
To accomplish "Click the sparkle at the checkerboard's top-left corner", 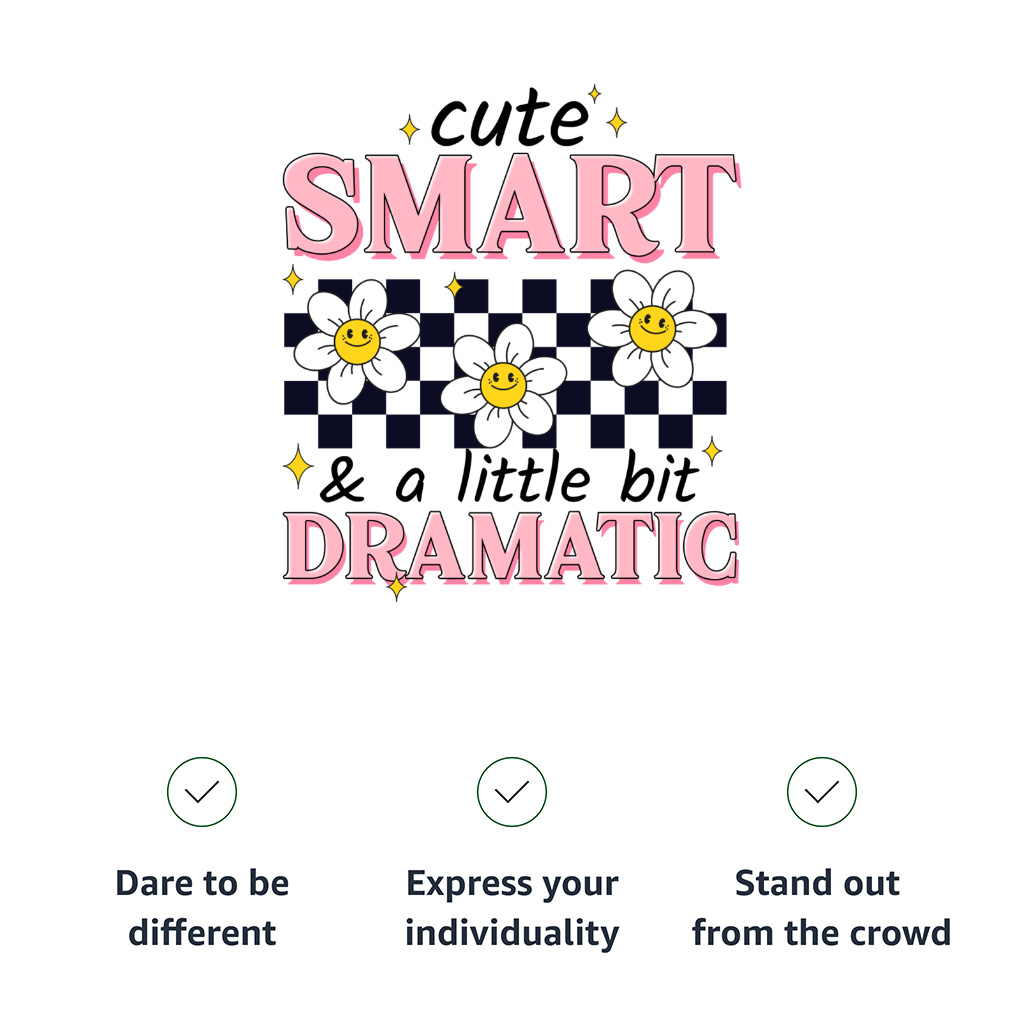I will pos(292,279).
